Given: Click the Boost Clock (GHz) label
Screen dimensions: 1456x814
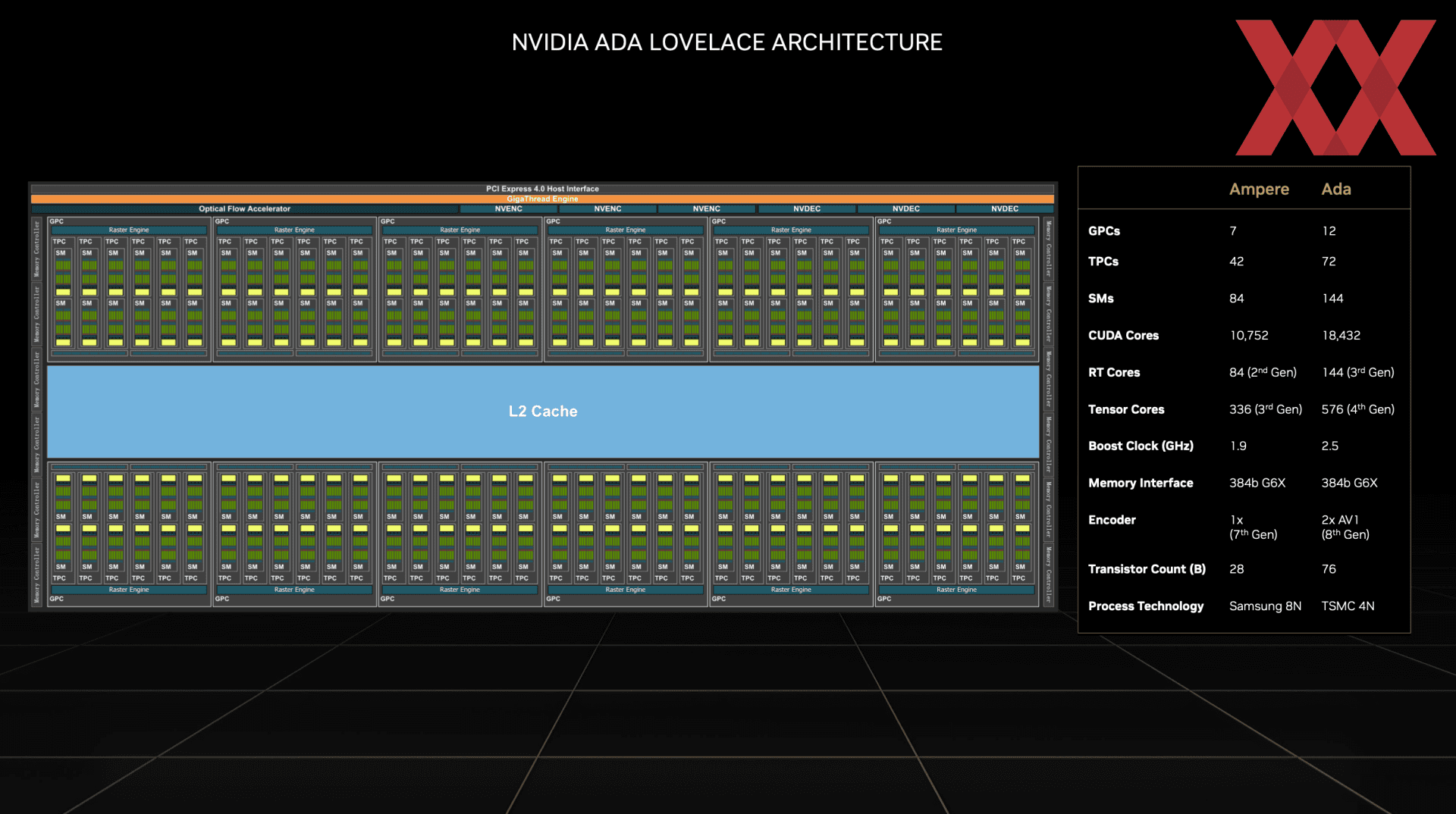Looking at the screenshot, I should [1141, 446].
